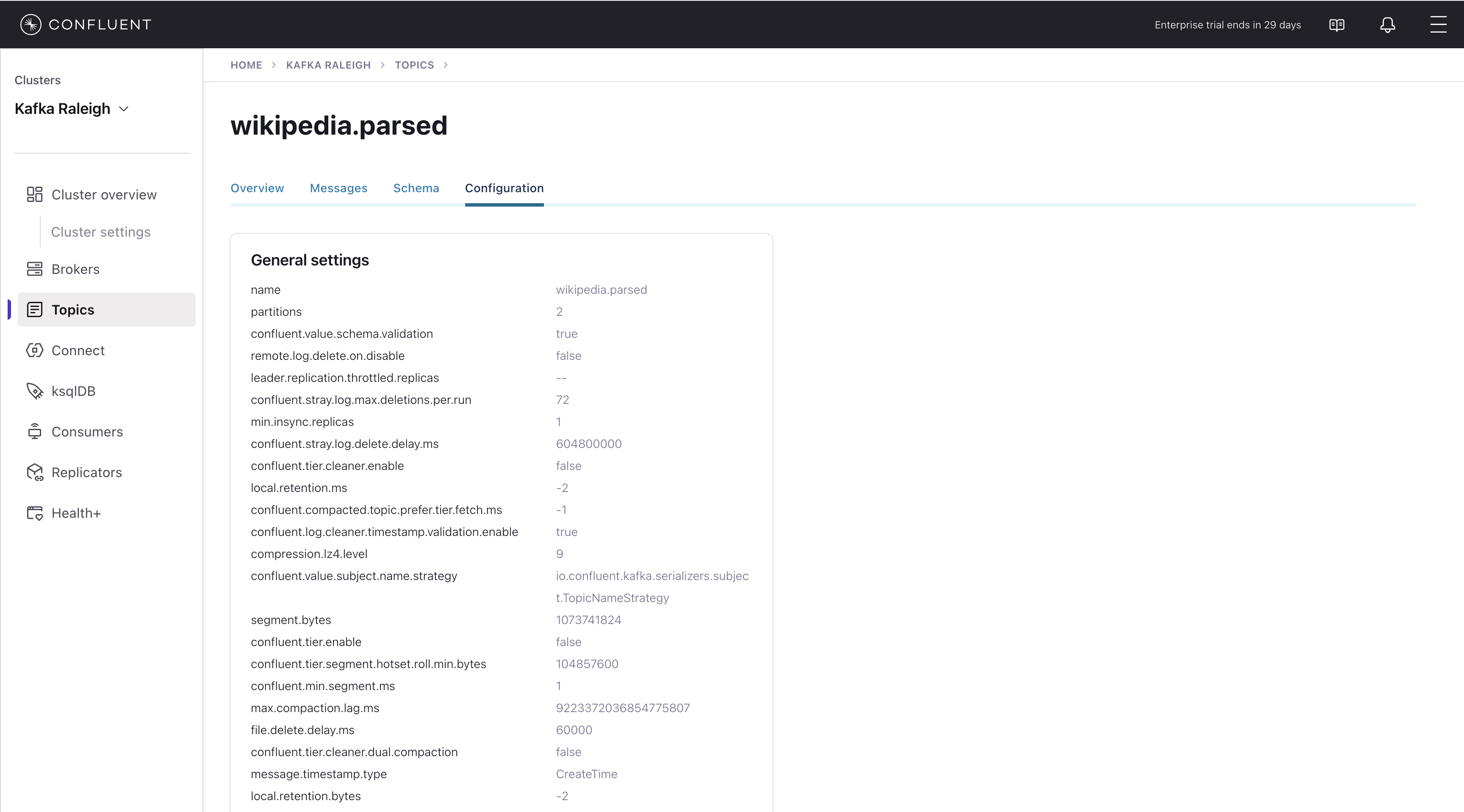This screenshot has height=812, width=1464.
Task: Switch to the Overview tab
Action: (x=257, y=188)
